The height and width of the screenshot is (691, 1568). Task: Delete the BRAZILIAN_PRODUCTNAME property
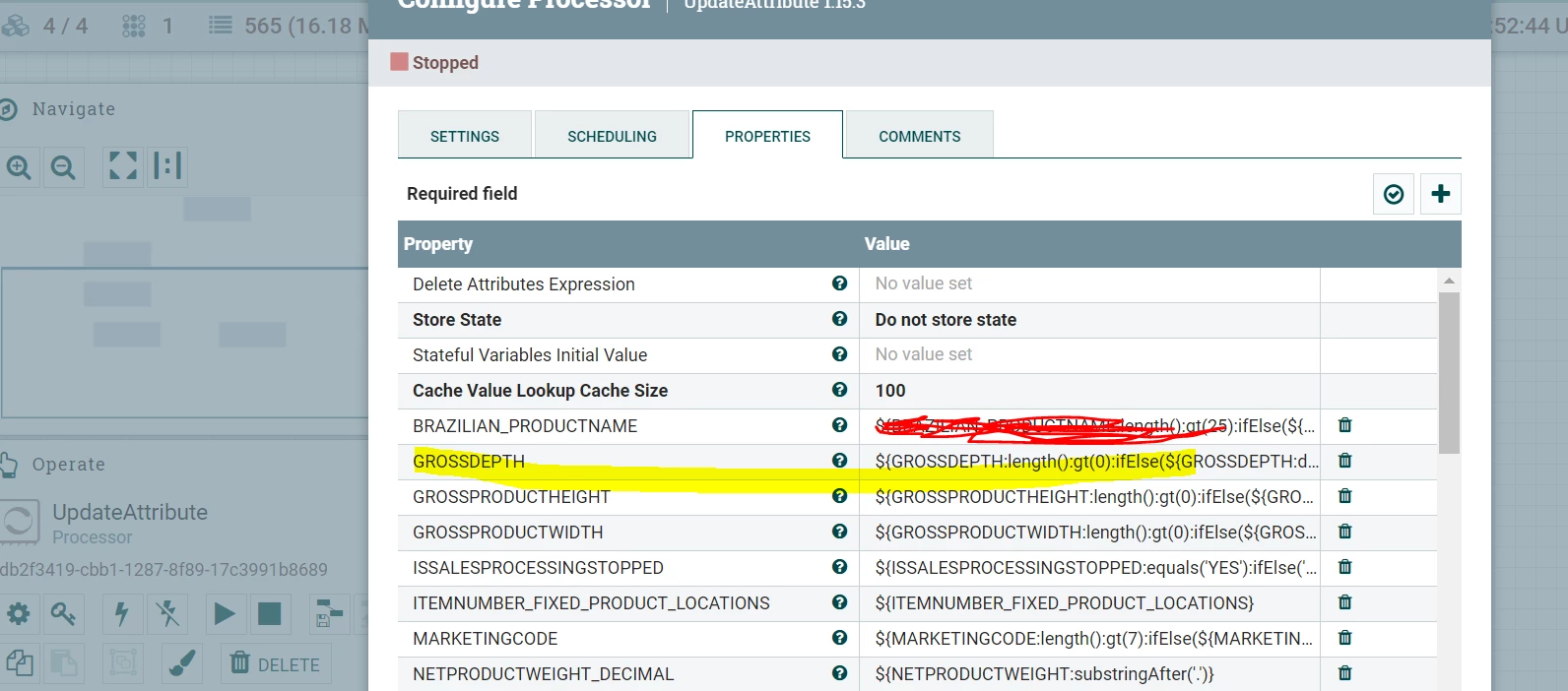[1344, 425]
